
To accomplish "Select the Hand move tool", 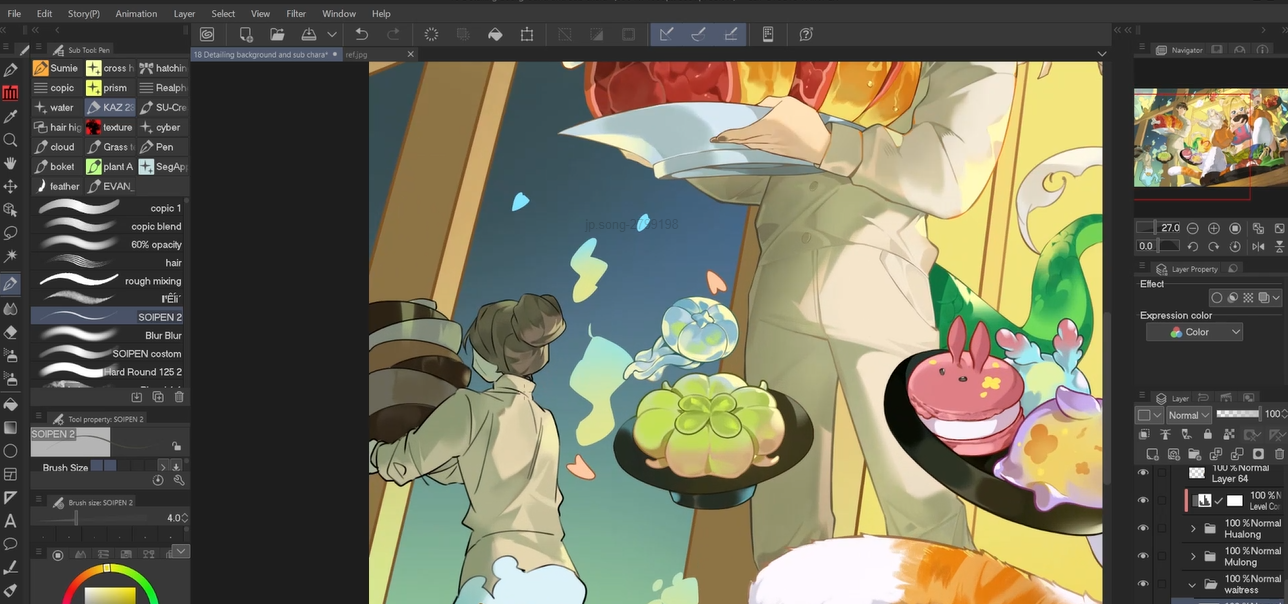I will point(11,163).
